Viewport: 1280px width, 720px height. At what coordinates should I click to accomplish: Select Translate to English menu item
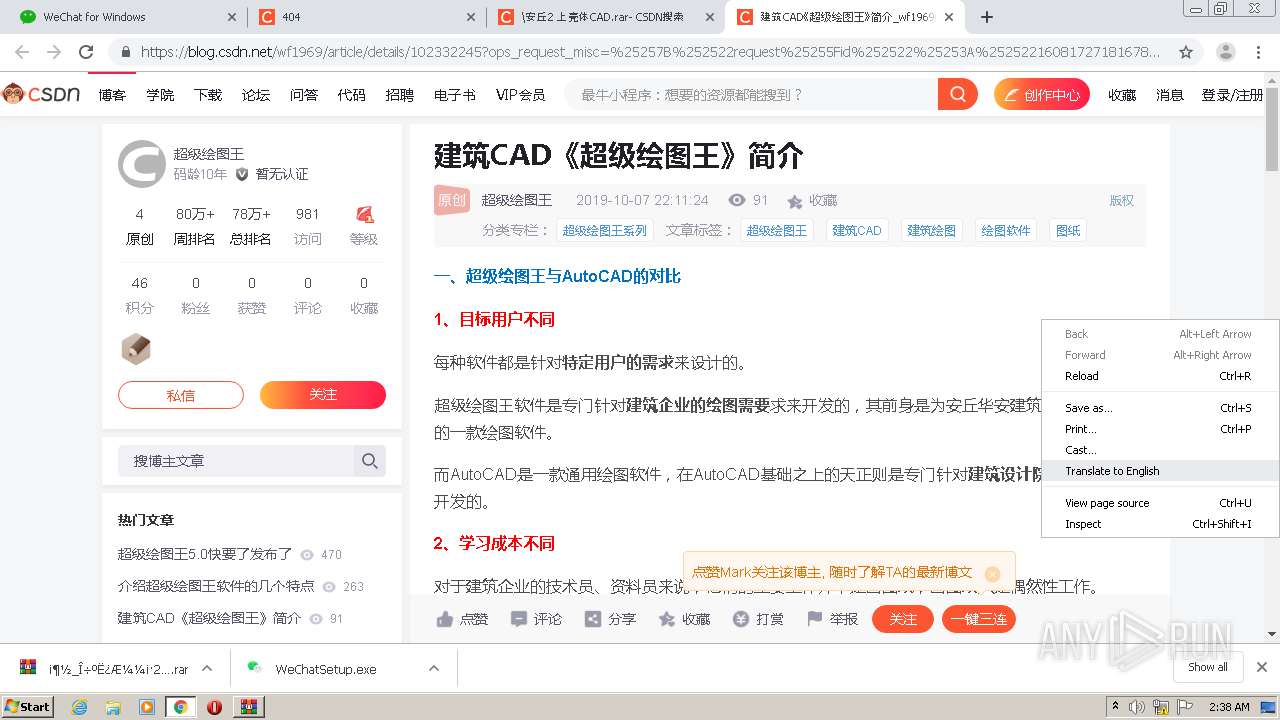(x=1159, y=471)
